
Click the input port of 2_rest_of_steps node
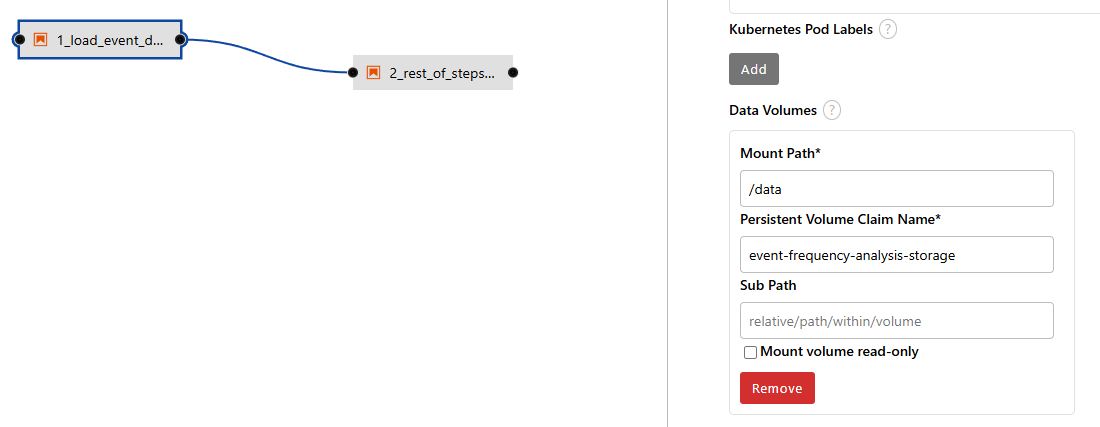coord(353,72)
